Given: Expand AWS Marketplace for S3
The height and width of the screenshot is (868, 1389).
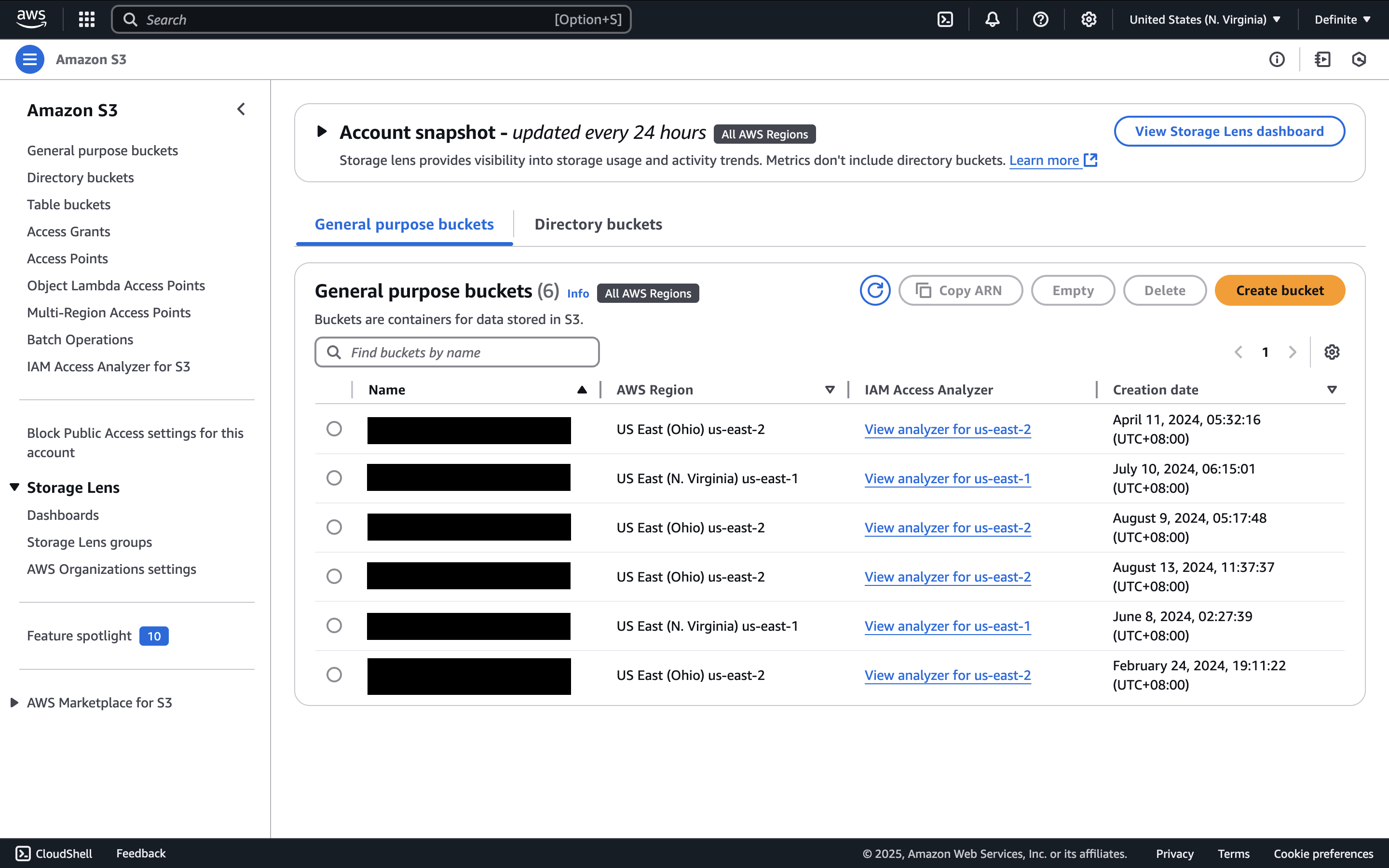Looking at the screenshot, I should click(15, 703).
